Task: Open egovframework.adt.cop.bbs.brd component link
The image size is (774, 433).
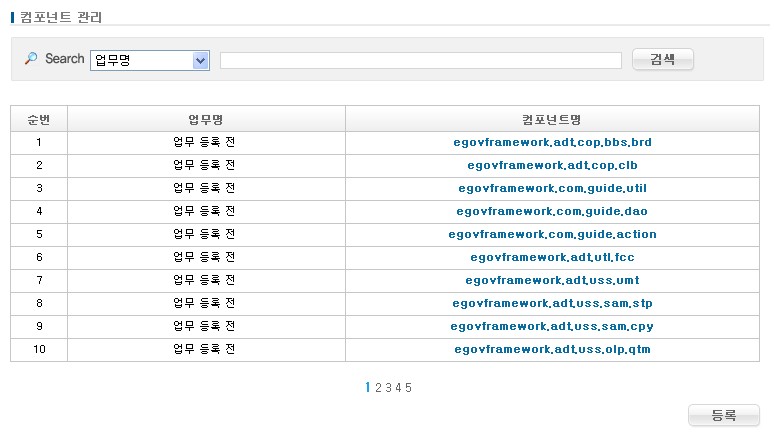Action: tap(552, 143)
